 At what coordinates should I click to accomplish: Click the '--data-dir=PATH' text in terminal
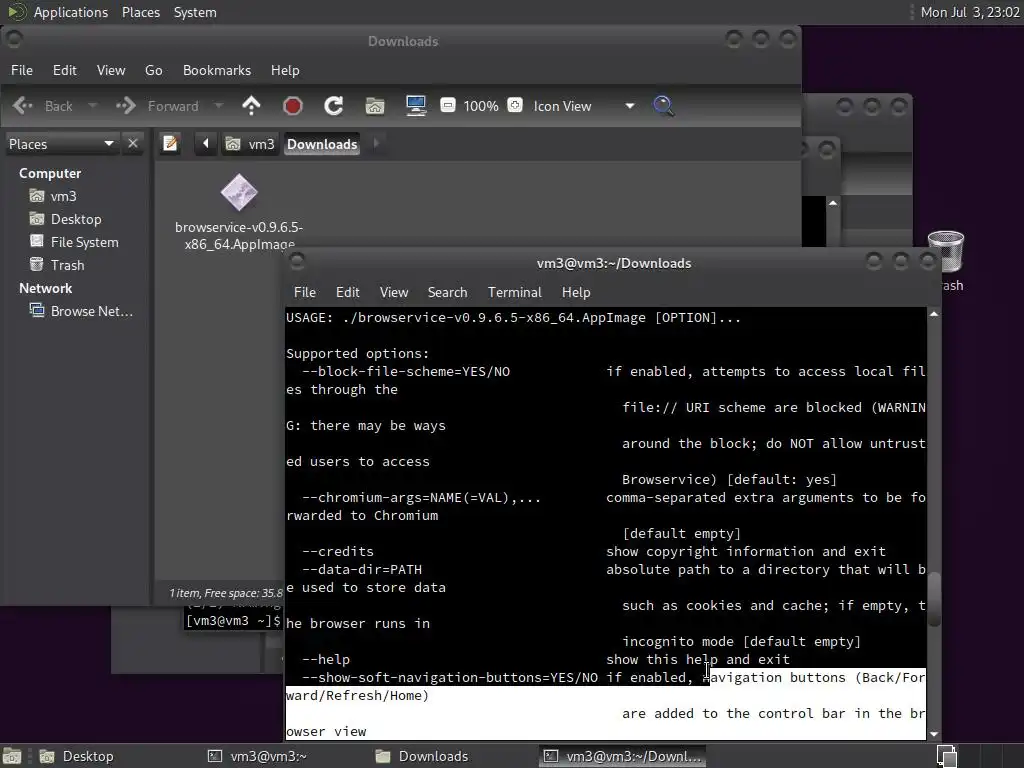(x=362, y=569)
